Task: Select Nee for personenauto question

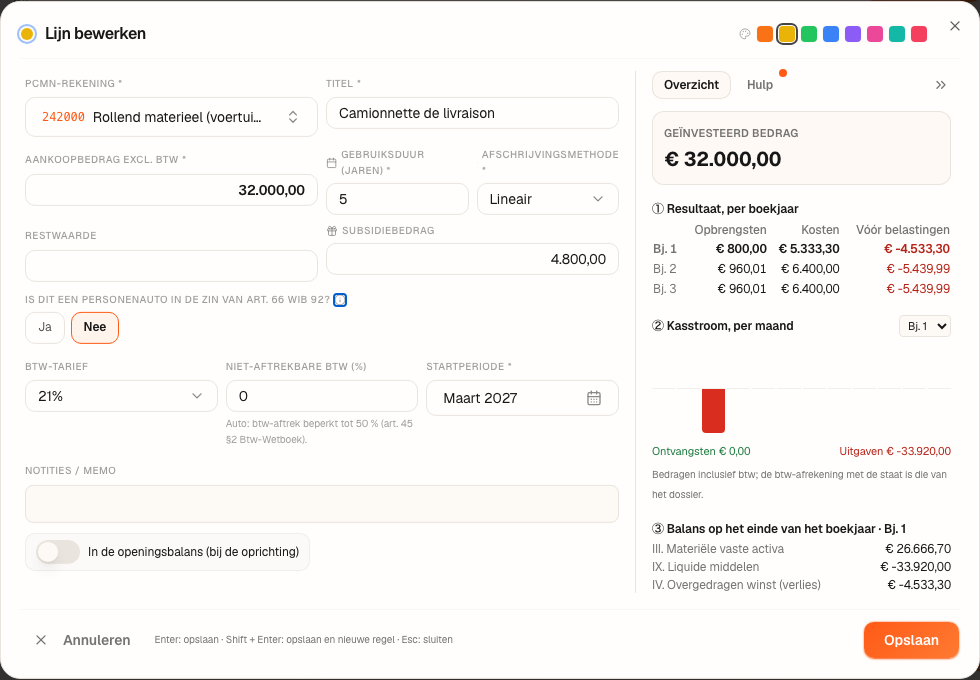Action: coord(95,328)
